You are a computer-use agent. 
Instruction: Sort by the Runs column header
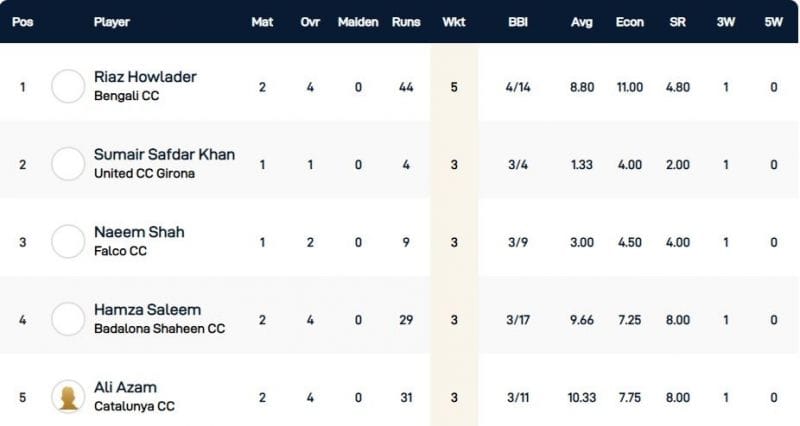click(405, 22)
